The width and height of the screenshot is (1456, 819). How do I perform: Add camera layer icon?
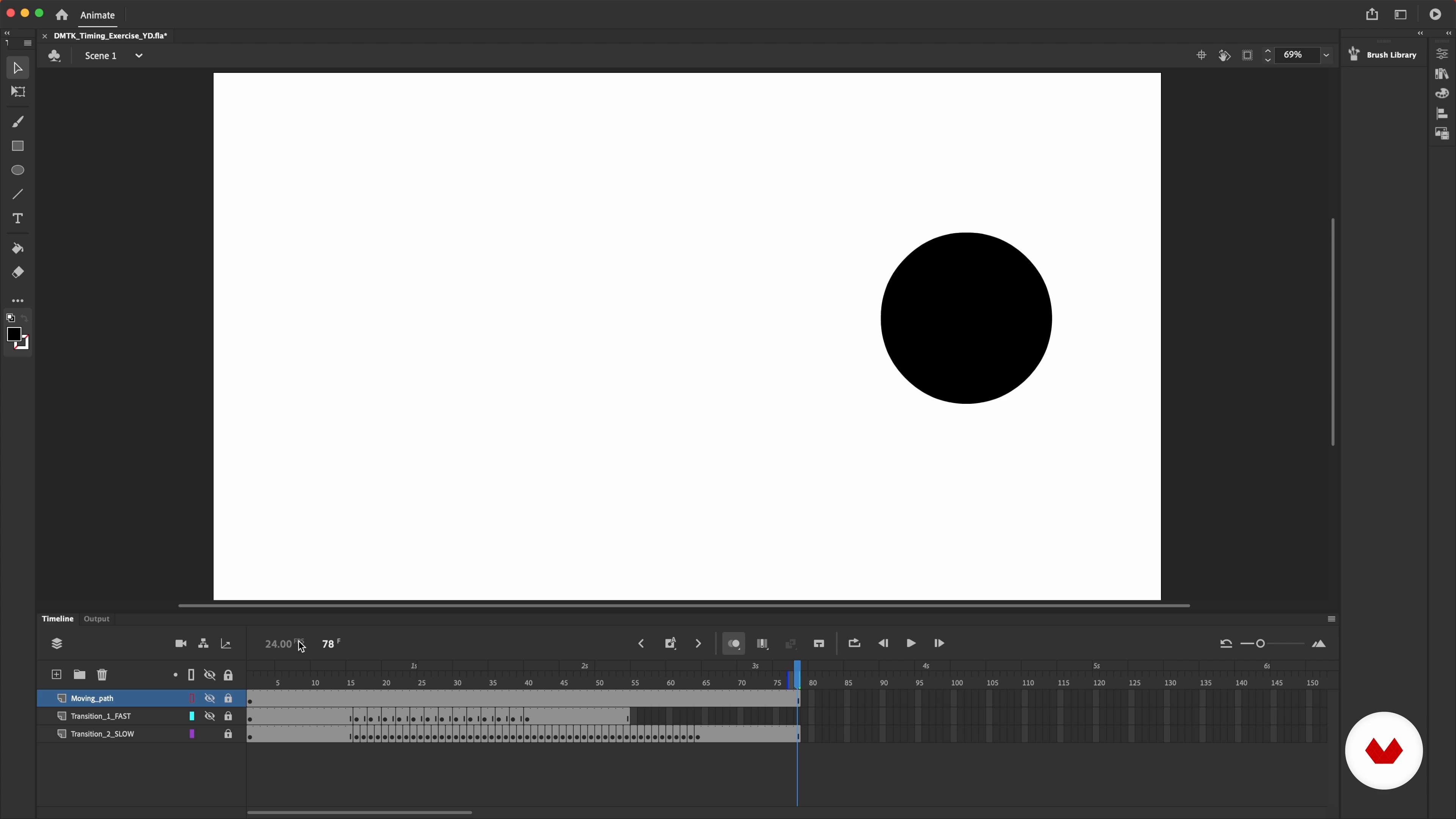[x=181, y=643]
